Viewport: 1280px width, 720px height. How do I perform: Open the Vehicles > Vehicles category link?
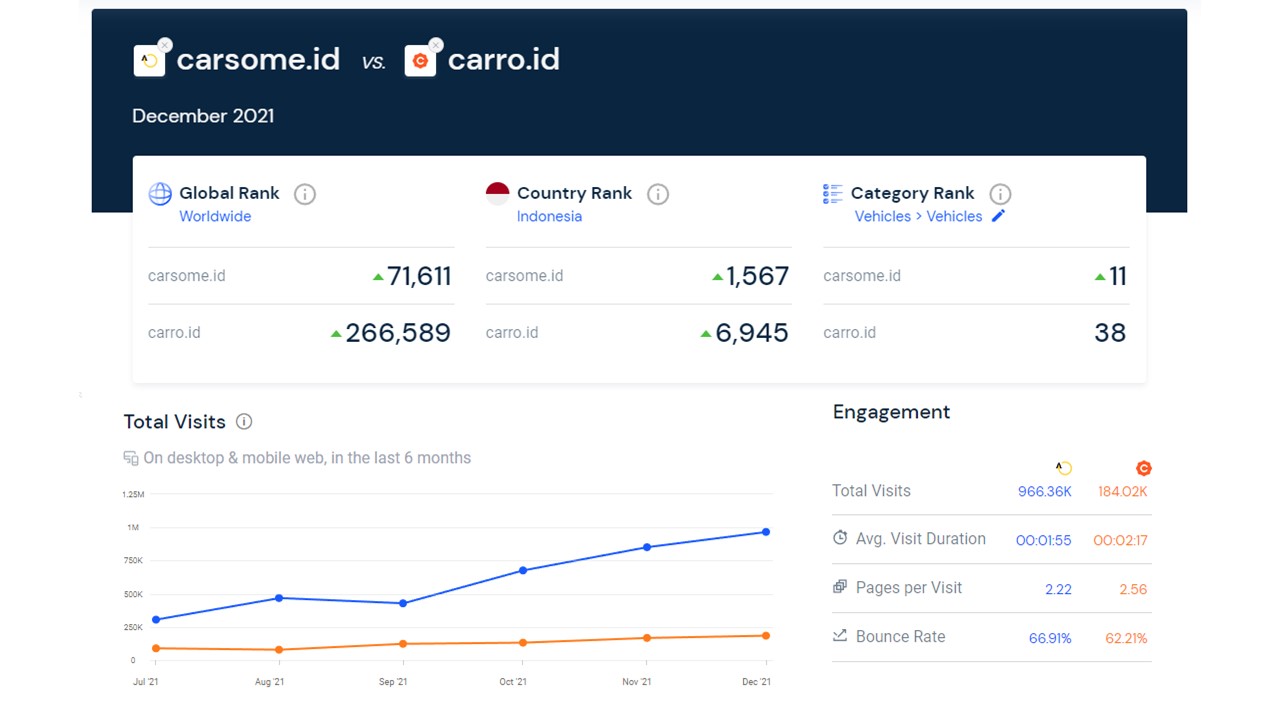point(918,216)
